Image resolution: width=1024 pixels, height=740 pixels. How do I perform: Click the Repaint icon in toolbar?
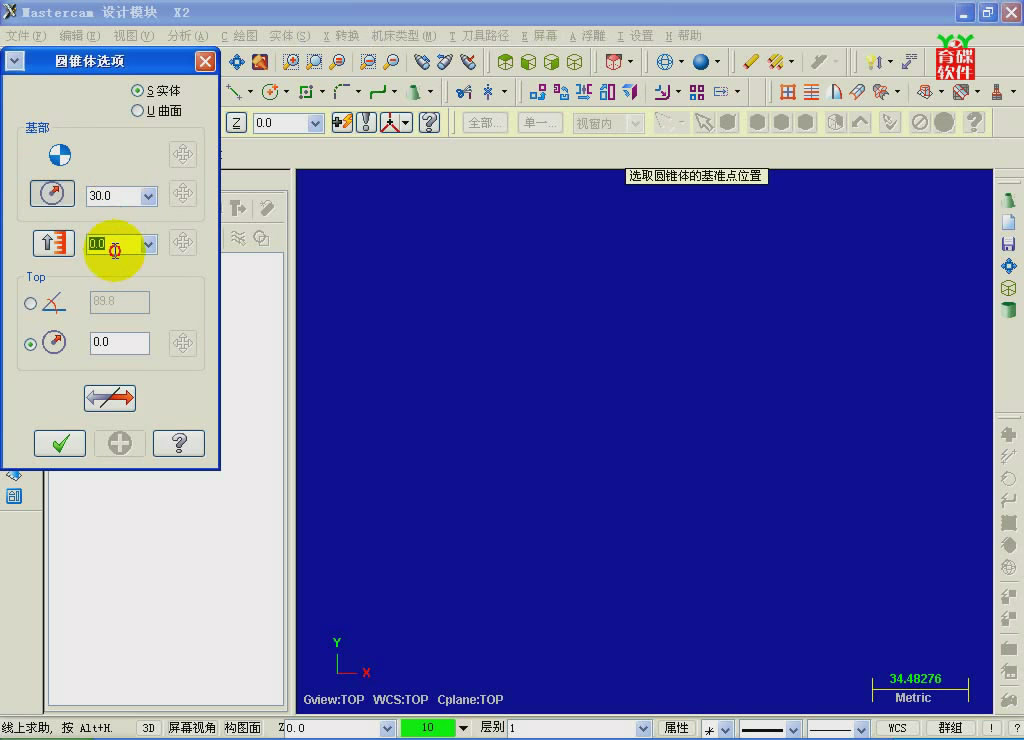260,62
